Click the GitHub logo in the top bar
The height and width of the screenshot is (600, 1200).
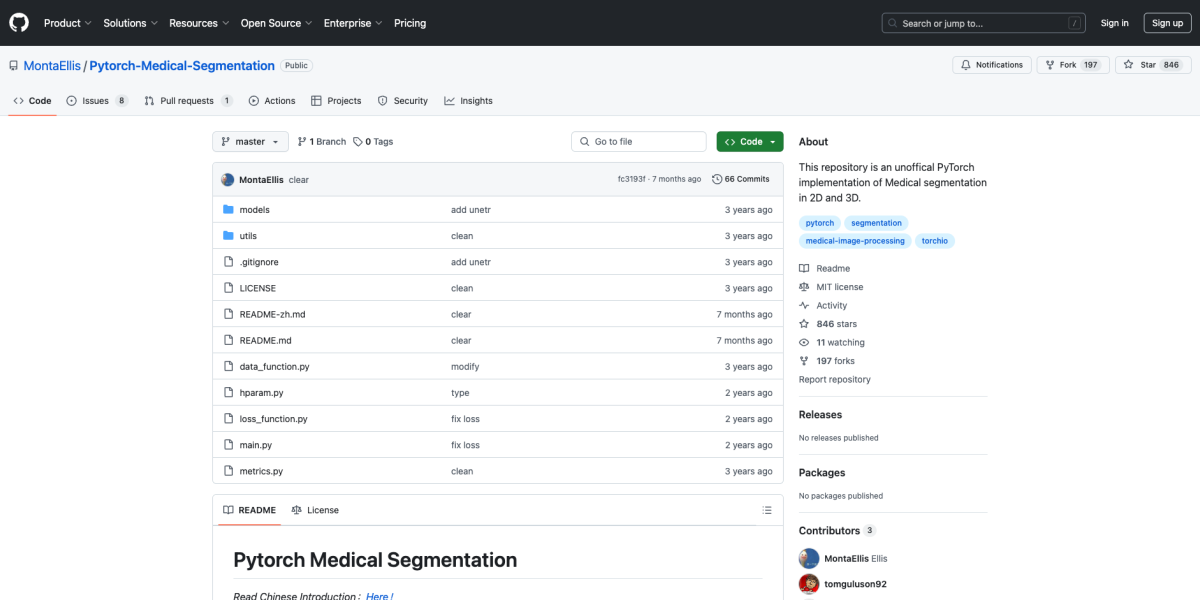coord(18,22)
